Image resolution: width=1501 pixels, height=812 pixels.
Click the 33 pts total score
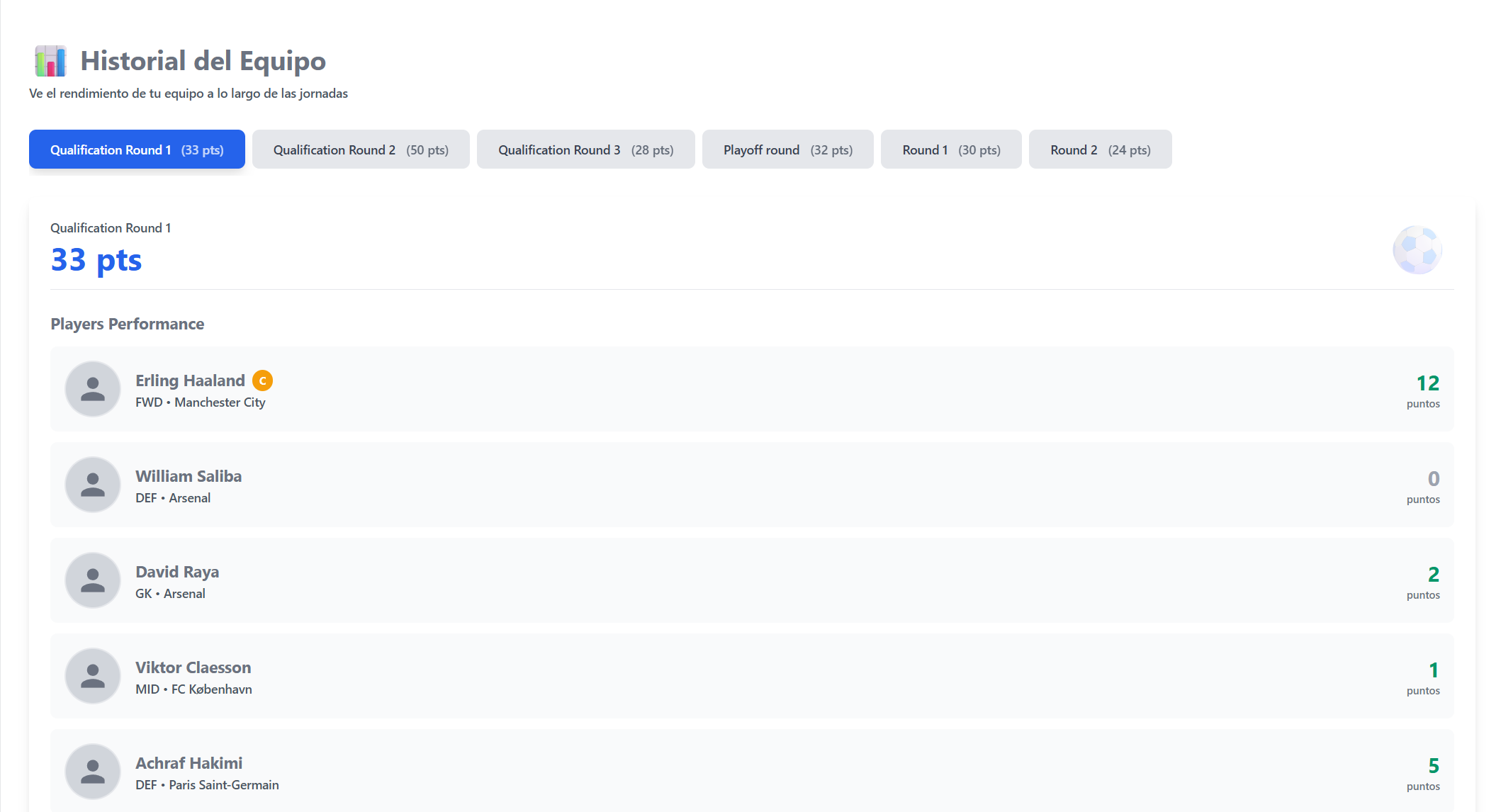click(96, 260)
